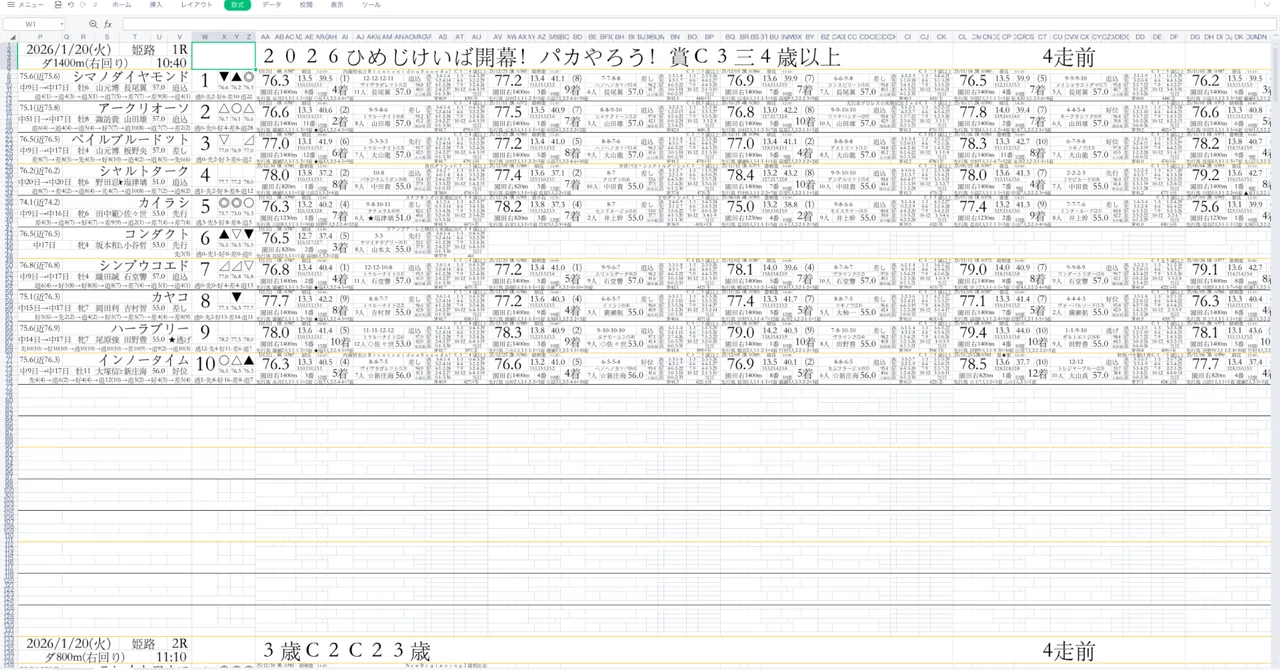Select the horse name カイラシ

pos(163,202)
